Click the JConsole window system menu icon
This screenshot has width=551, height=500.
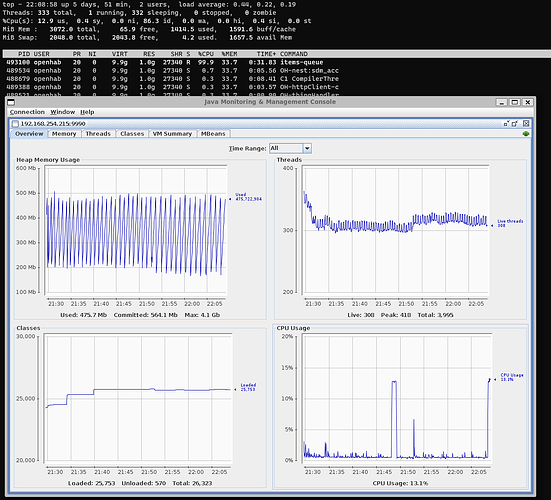pyautogui.click(x=11, y=102)
